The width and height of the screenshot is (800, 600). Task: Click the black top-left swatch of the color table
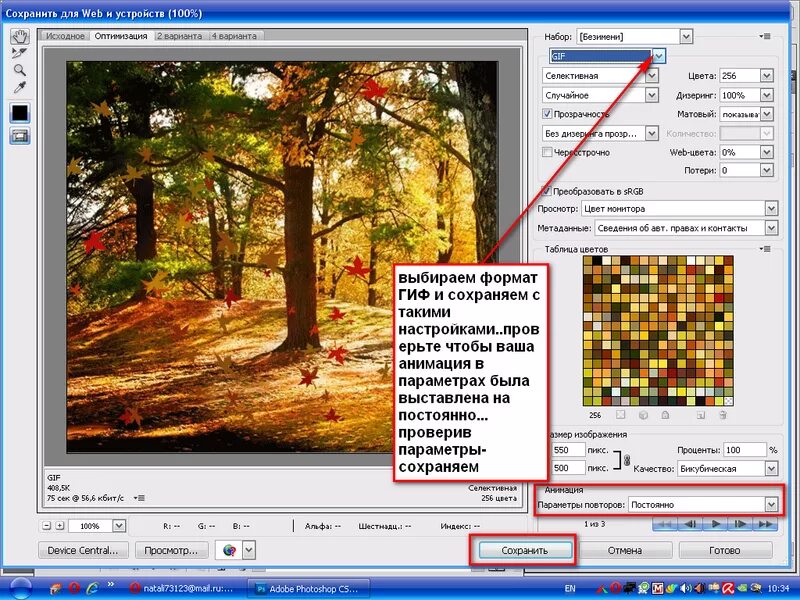click(596, 261)
